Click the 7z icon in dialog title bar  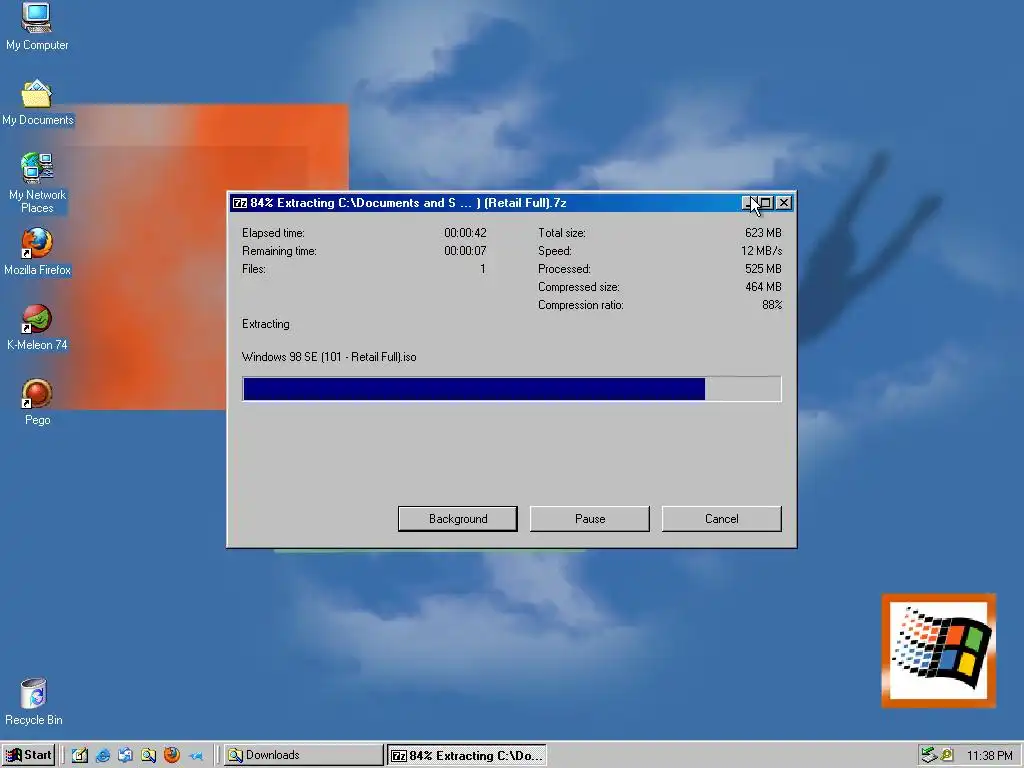coord(240,203)
